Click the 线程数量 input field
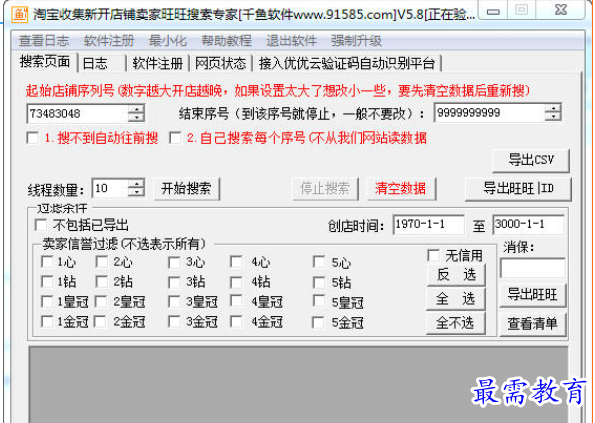 (x=110, y=188)
